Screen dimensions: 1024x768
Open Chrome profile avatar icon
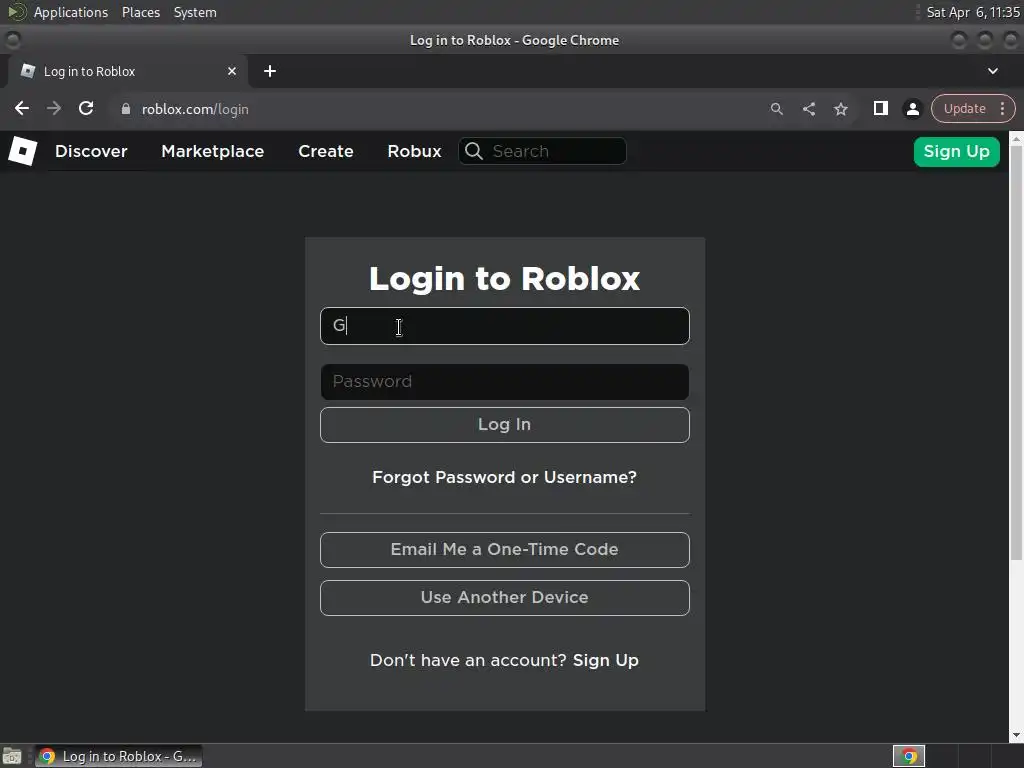pyautogui.click(x=912, y=109)
